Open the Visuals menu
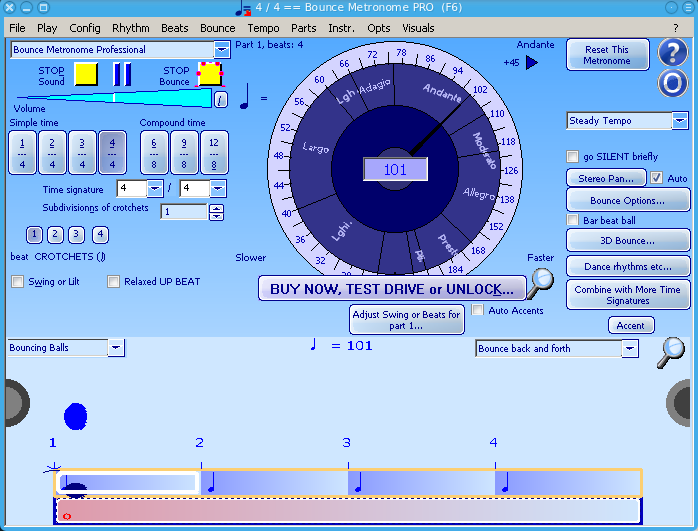Screen dimensions: 698x531 pos(418,28)
